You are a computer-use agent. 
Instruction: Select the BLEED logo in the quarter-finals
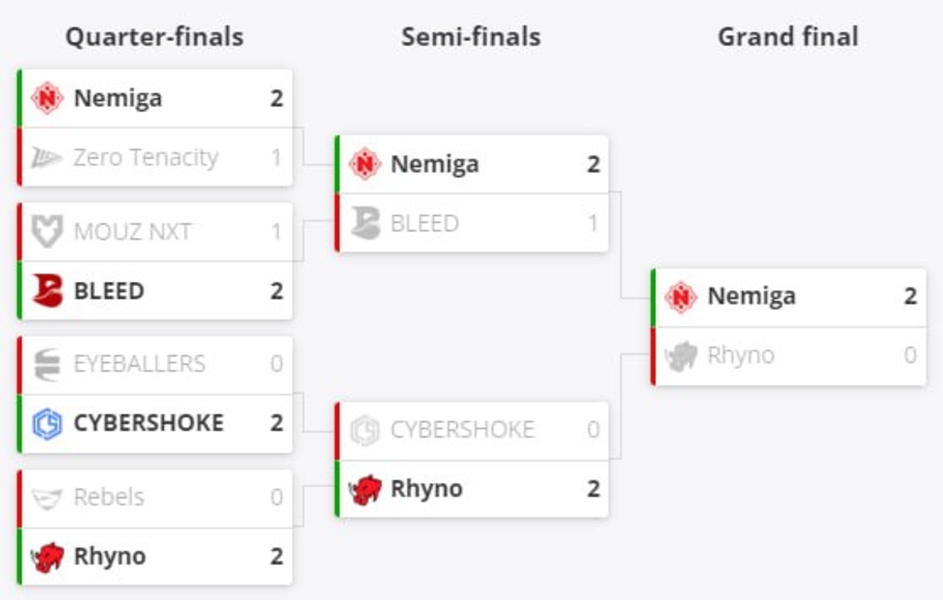tap(47, 291)
